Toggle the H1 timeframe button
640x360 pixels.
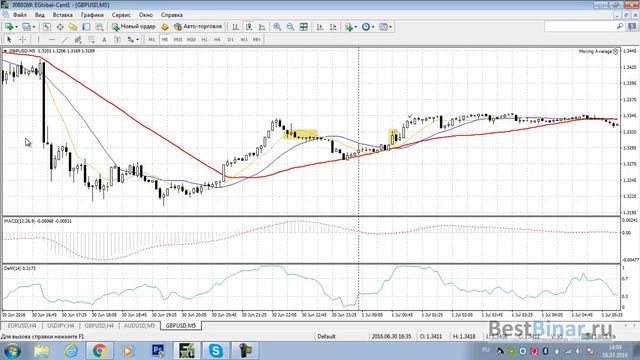(204, 40)
